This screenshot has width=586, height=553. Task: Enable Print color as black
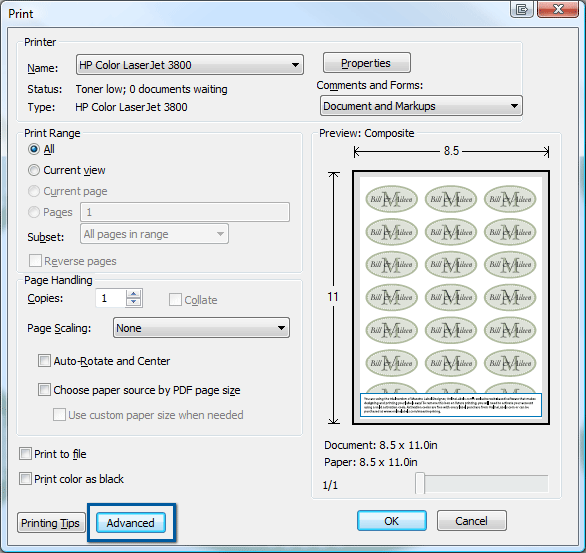tap(25, 479)
